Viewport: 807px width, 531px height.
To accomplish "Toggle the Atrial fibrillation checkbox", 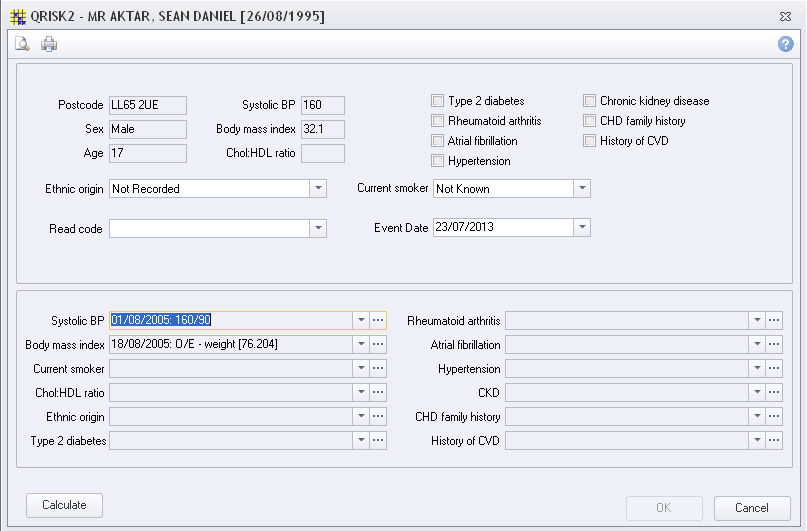I will (437, 141).
